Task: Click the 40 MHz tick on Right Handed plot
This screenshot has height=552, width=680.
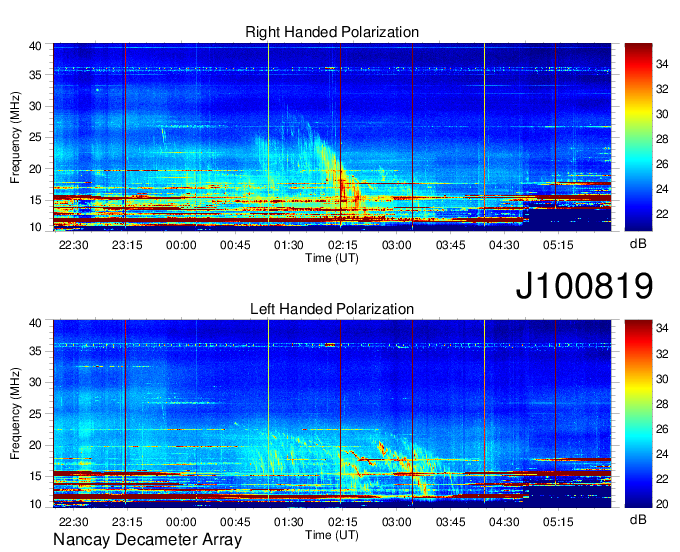Action: point(35,46)
